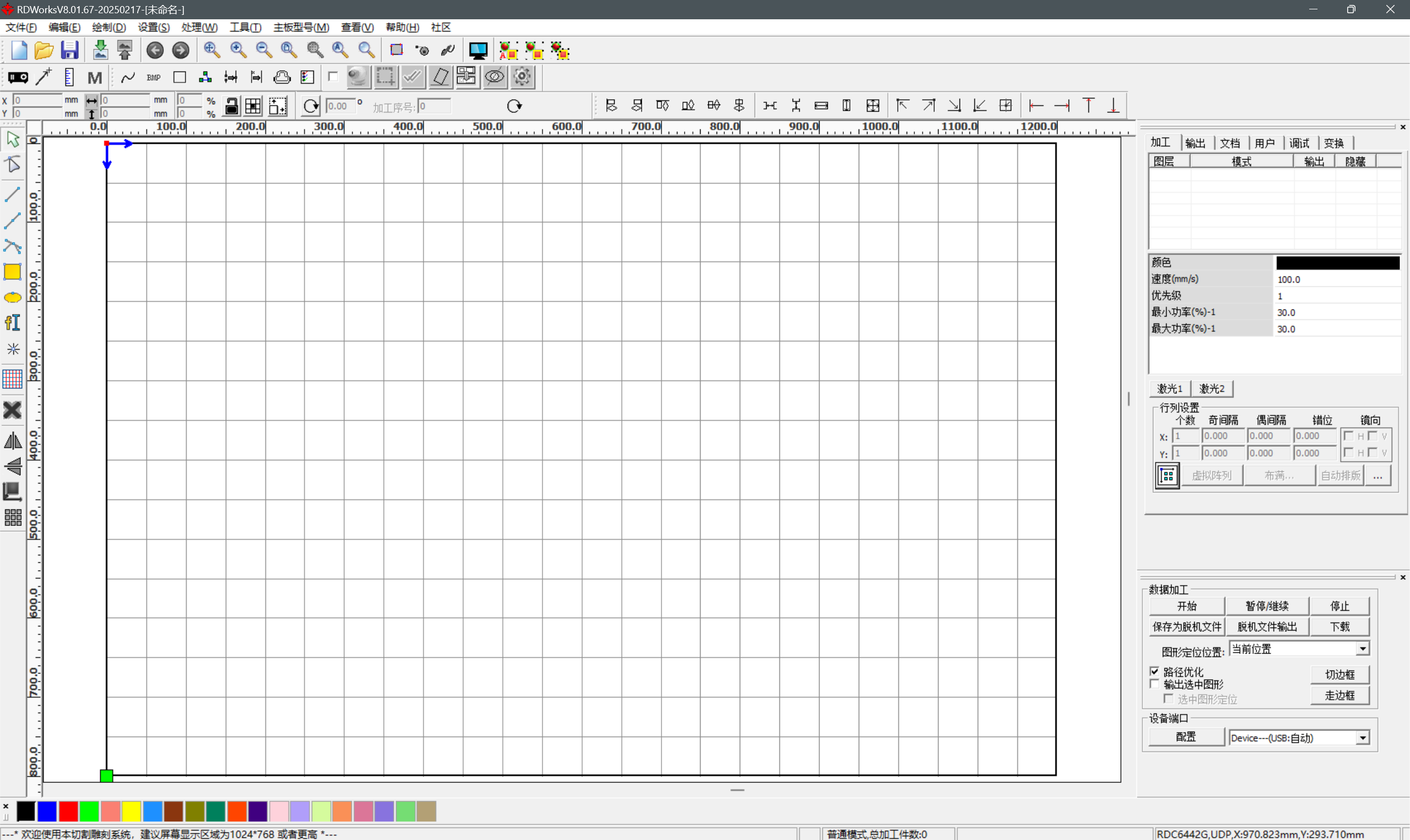Screen dimensions: 1410x840
Task: Expand the Device USB port dropdown
Action: click(x=1363, y=738)
